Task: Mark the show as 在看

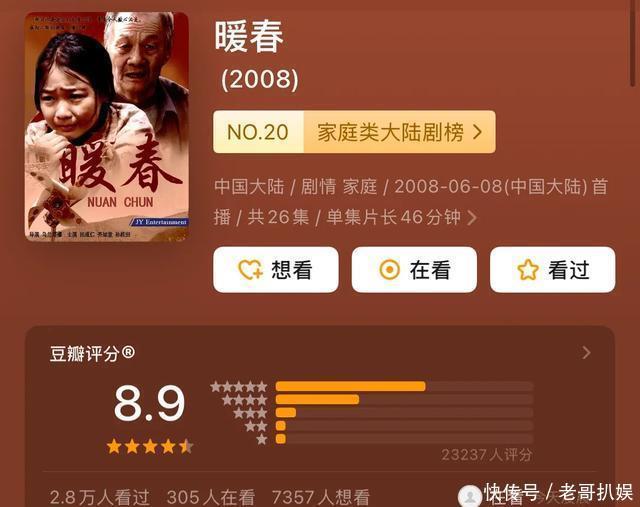Action: [414, 270]
